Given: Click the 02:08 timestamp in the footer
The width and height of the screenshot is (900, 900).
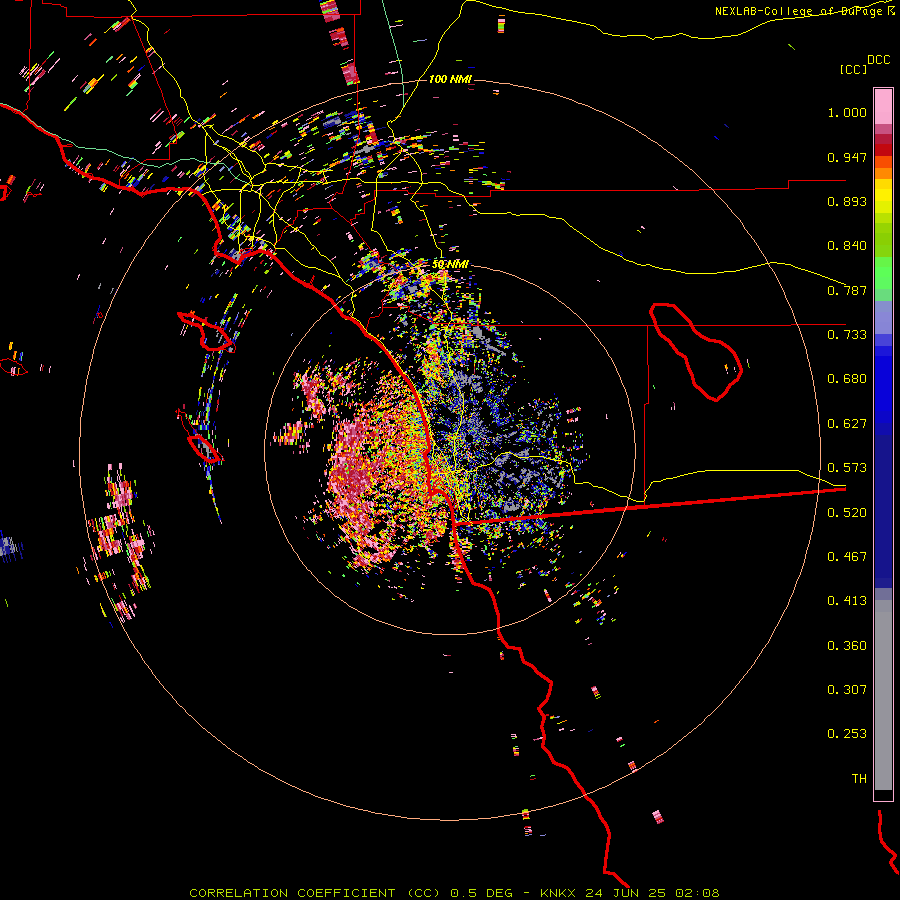Looking at the screenshot, I should [x=697, y=893].
